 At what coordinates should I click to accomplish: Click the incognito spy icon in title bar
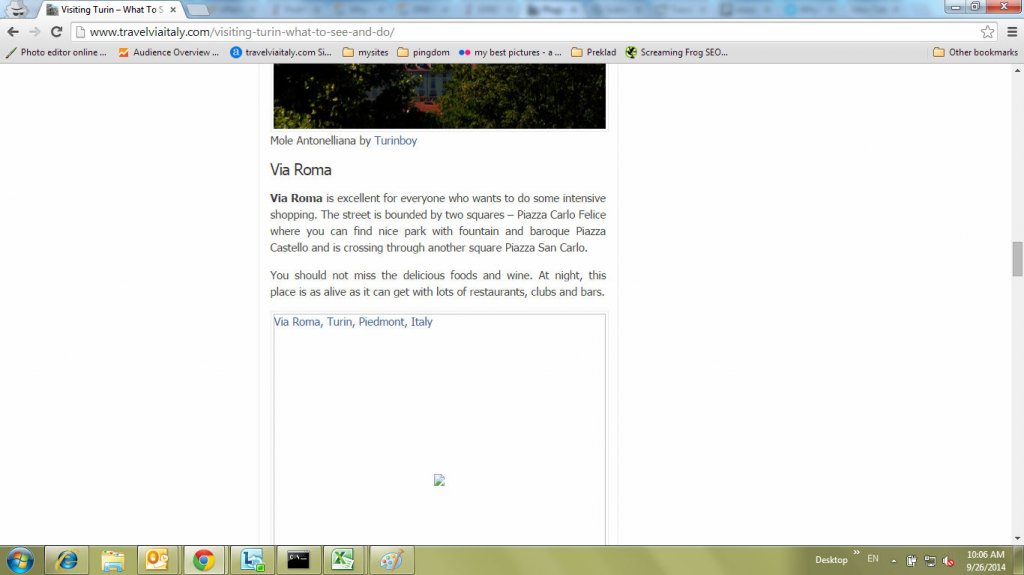[x=17, y=8]
